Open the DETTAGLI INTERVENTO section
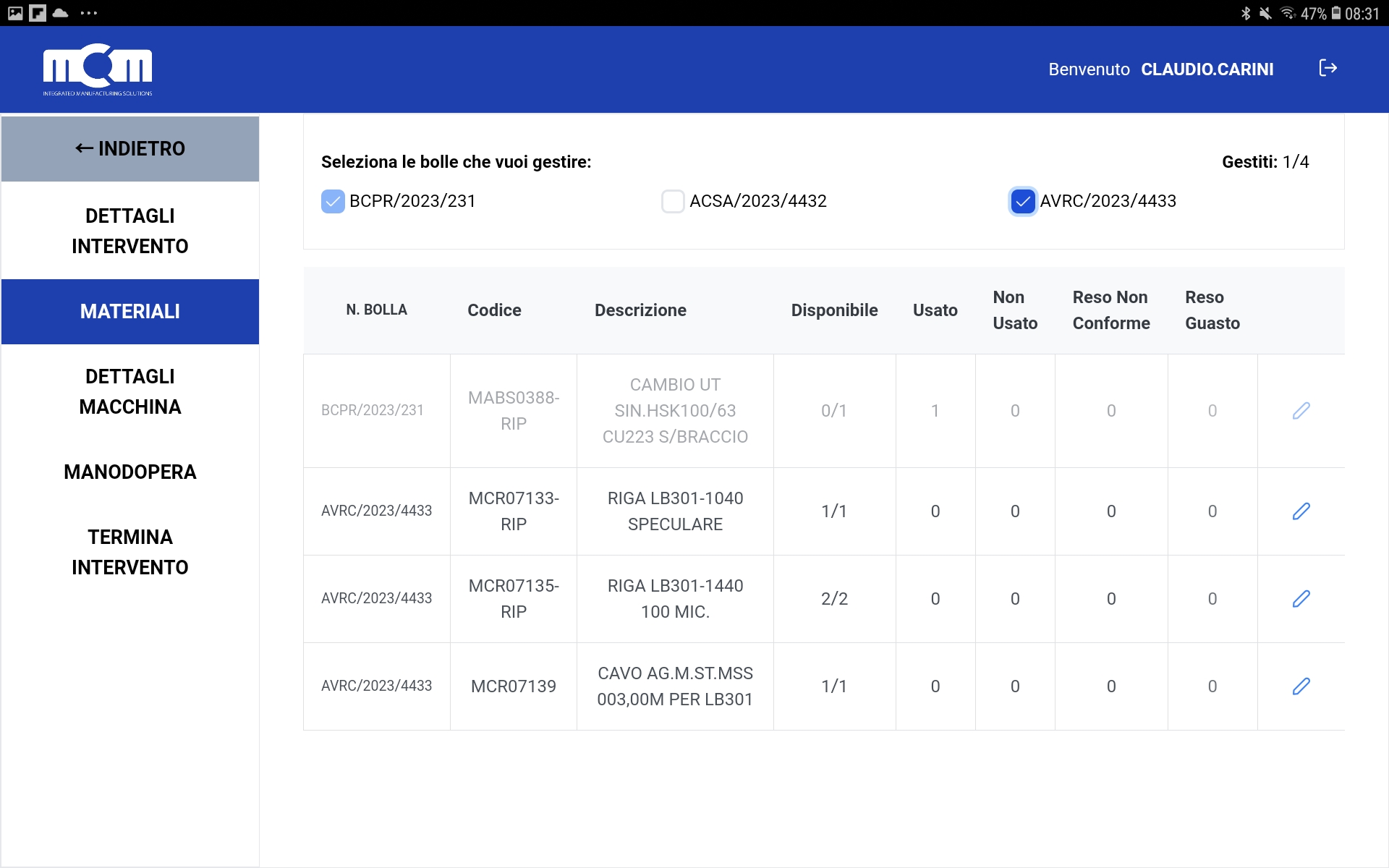This screenshot has height=868, width=1389. pos(130,231)
